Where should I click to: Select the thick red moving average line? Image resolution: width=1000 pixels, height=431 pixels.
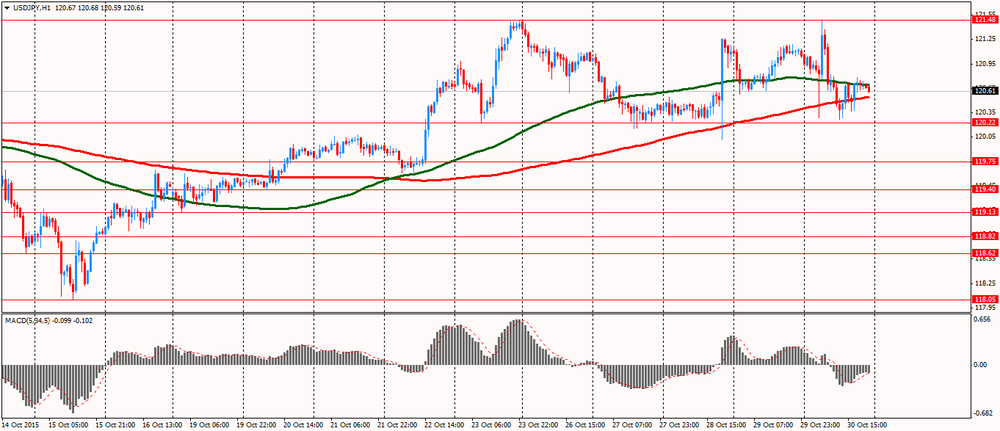[x=523, y=170]
